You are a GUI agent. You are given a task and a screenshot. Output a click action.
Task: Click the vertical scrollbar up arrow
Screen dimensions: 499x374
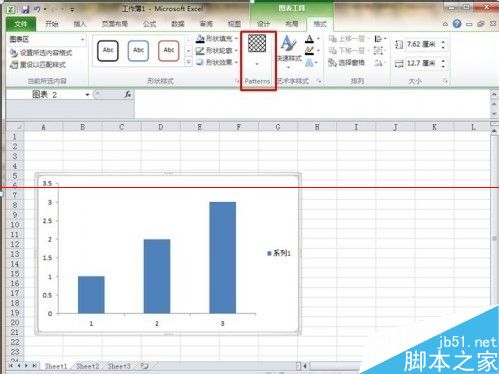[494, 131]
